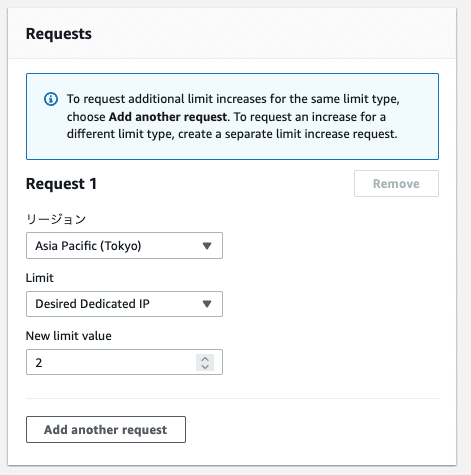Click the blue info icon in the notice
This screenshot has height=475, width=471.
pyautogui.click(x=51, y=99)
